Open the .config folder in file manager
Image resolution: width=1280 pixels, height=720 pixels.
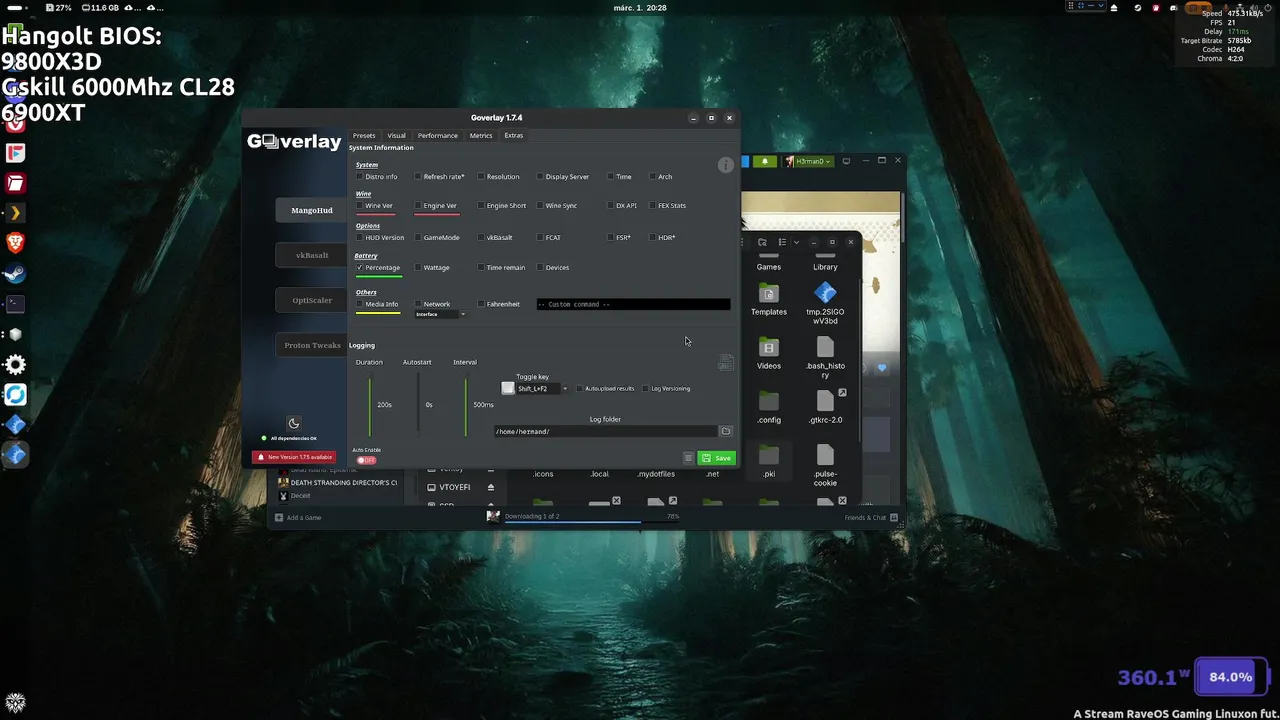pyautogui.click(x=768, y=408)
